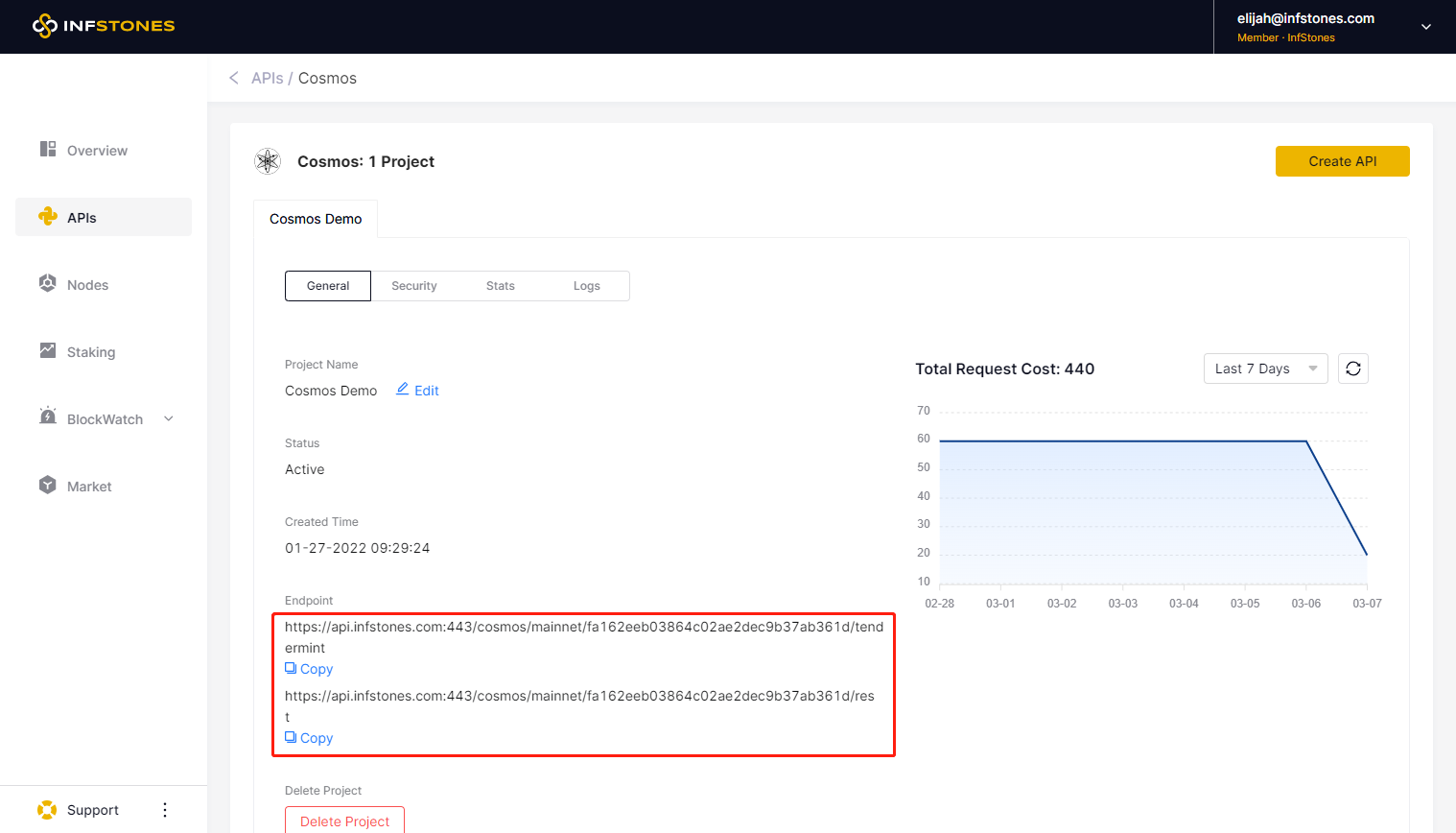Open the Nodes sidebar icon
Viewport: 1456px width, 833px height.
(48, 283)
